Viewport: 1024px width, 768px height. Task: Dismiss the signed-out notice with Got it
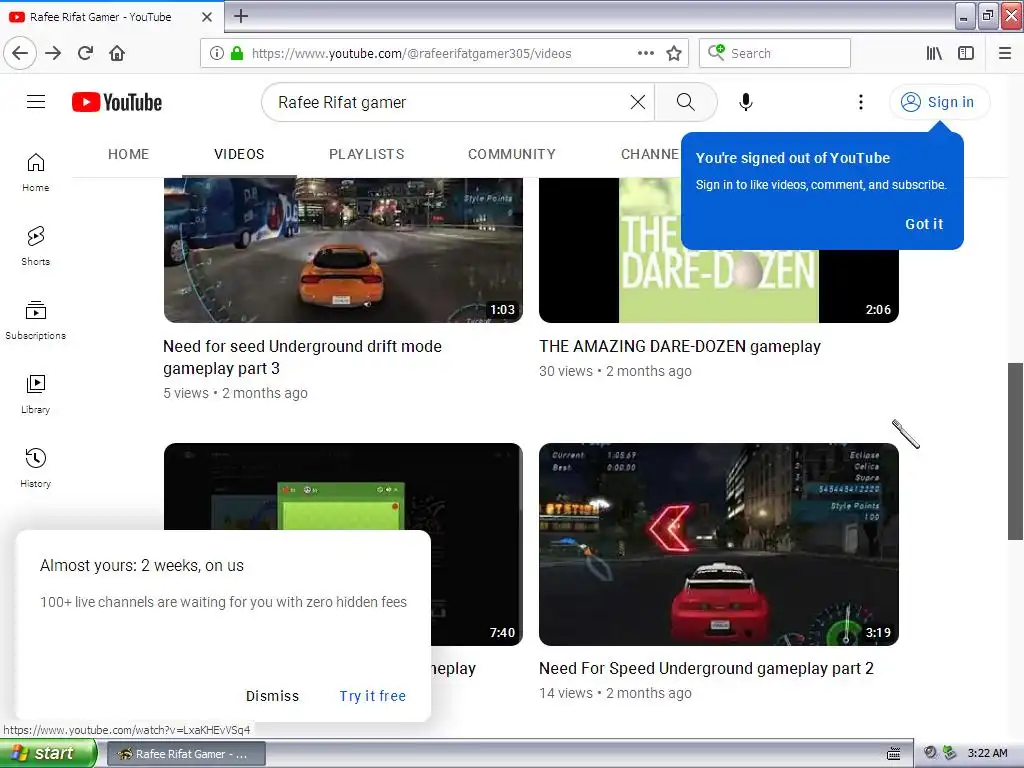pos(923,224)
